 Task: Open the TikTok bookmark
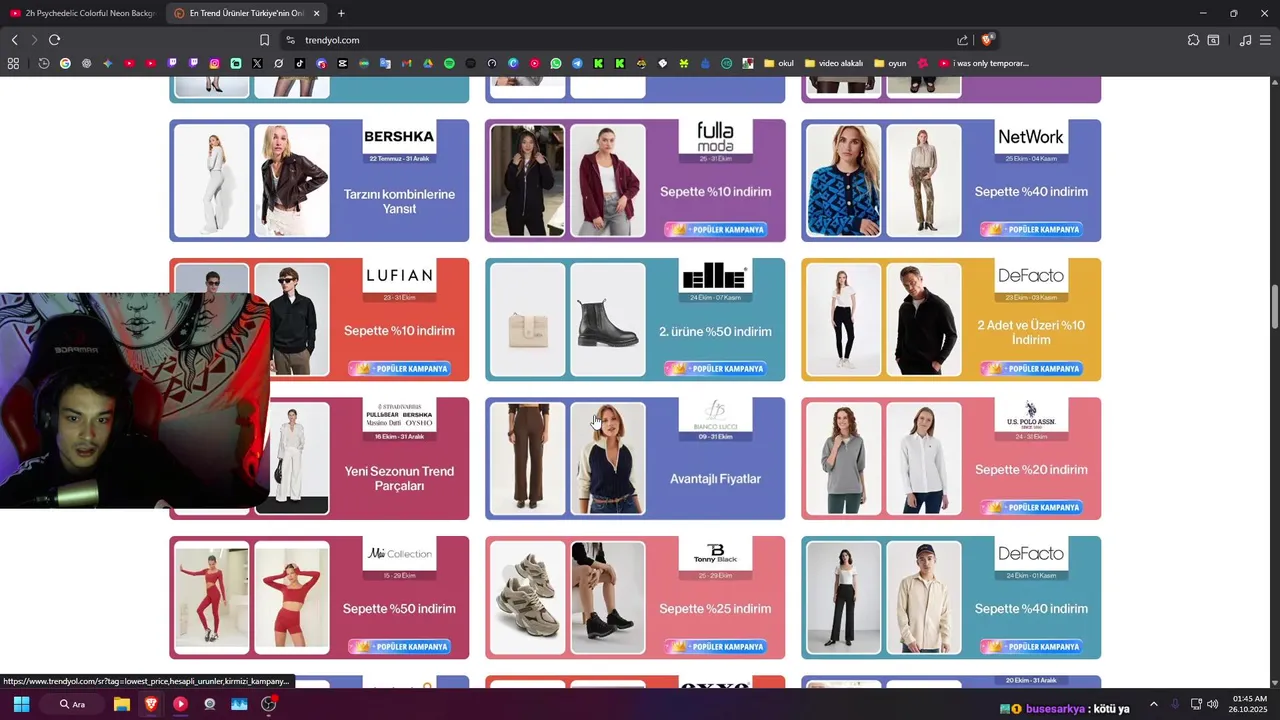(x=300, y=63)
